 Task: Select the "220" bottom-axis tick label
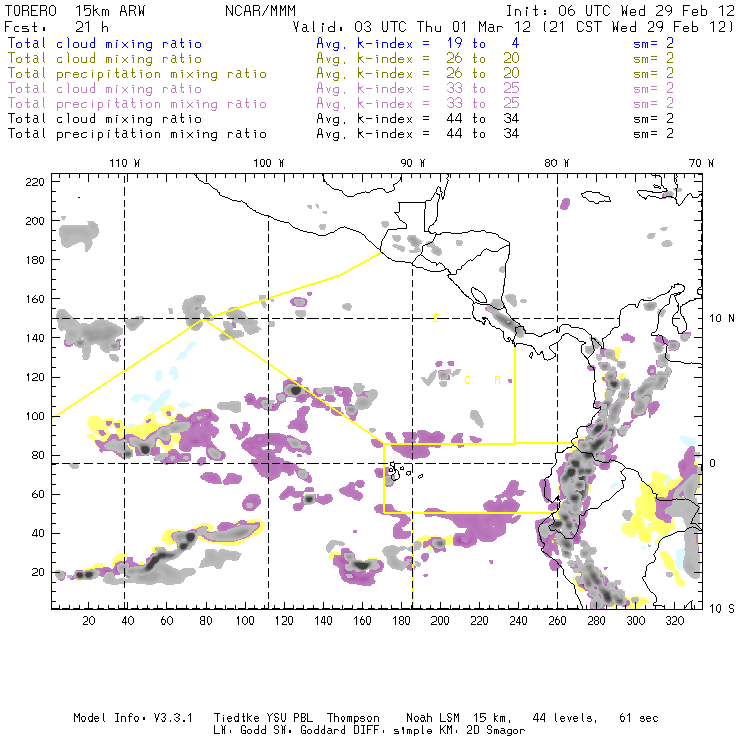(x=479, y=621)
